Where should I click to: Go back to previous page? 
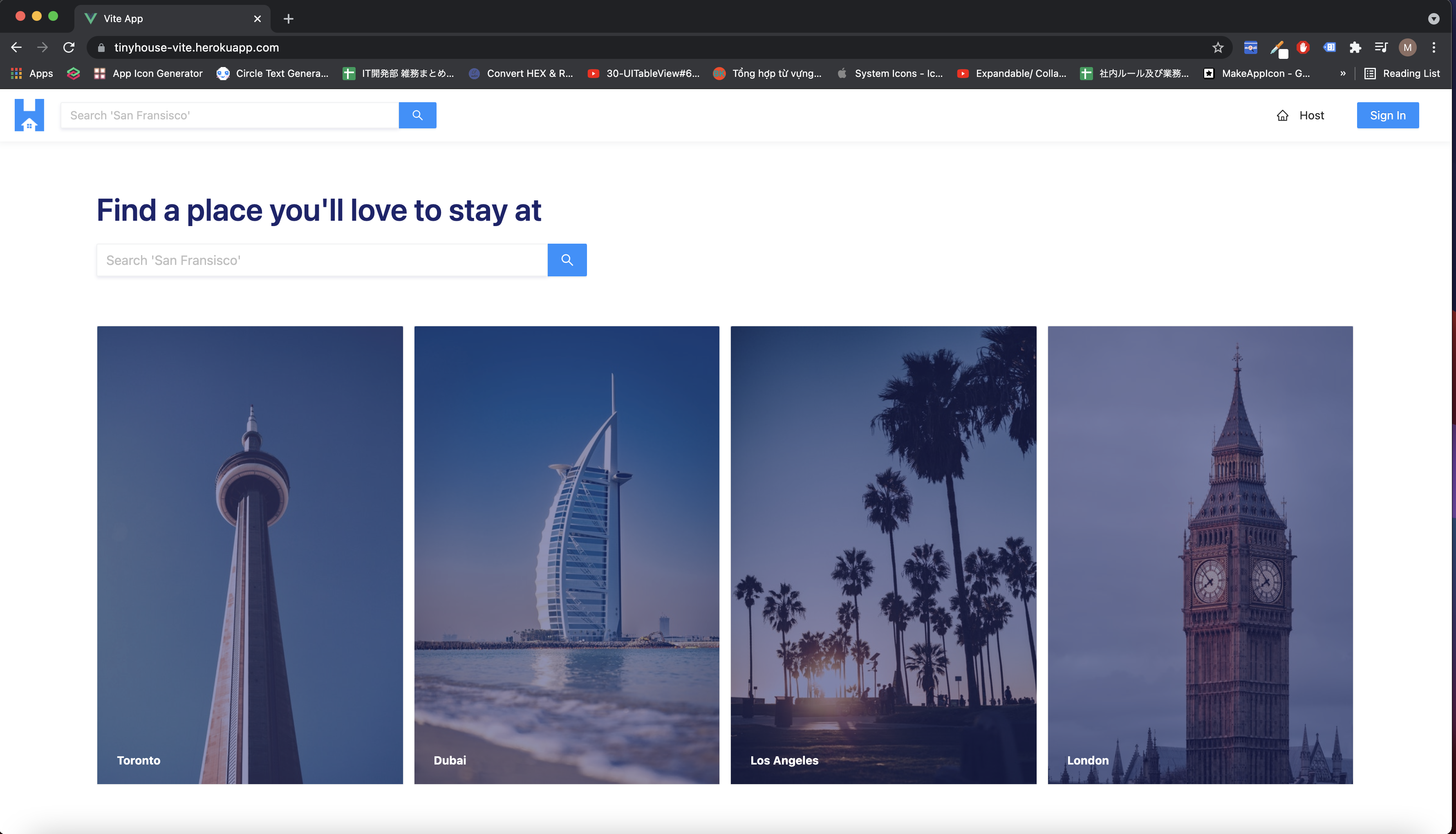click(17, 47)
